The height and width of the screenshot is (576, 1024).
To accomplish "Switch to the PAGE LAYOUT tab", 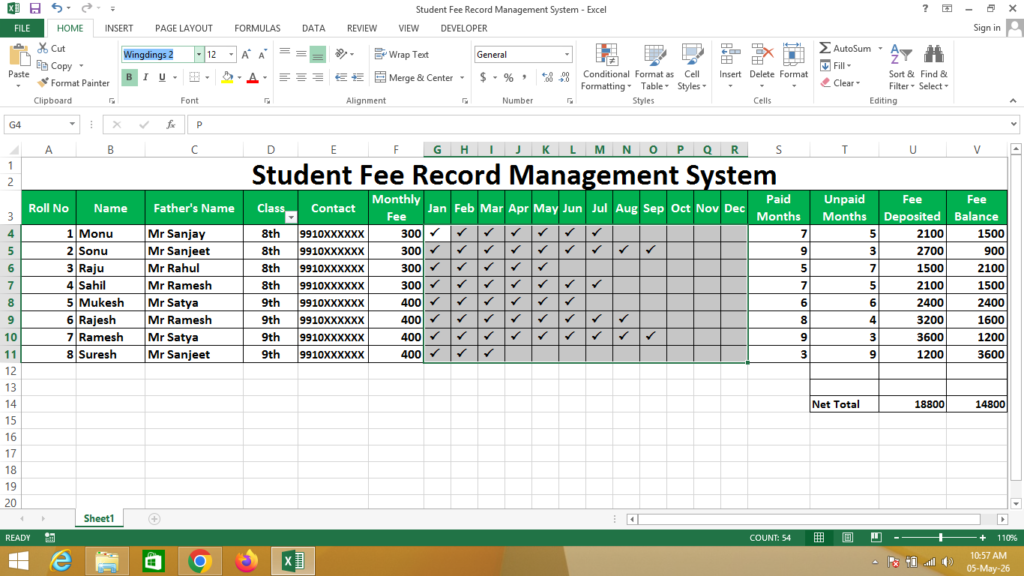I will point(184,28).
